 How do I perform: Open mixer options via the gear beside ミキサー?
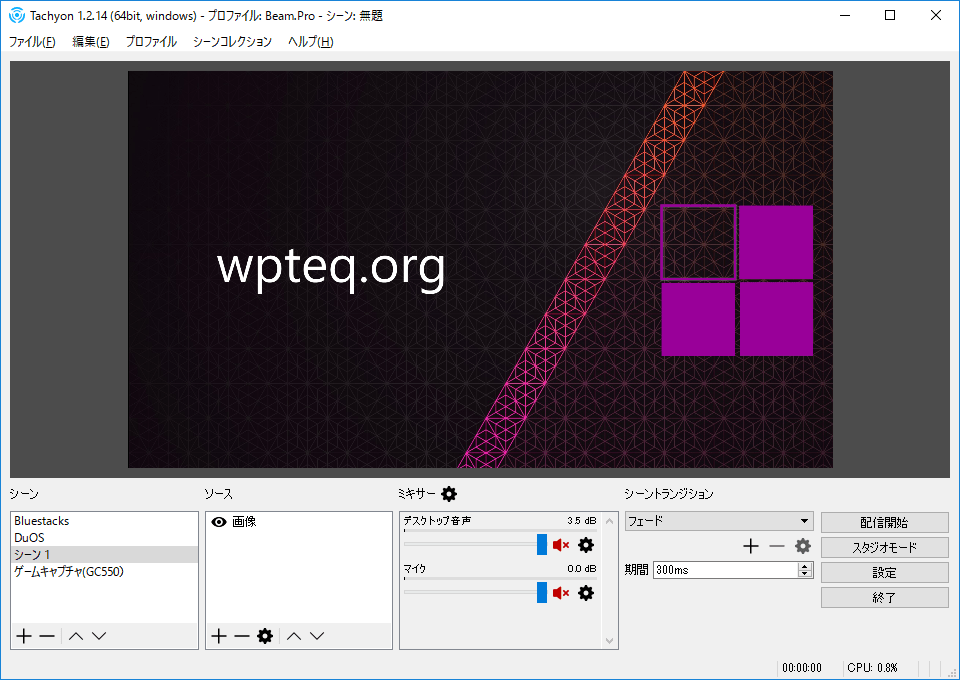pyautogui.click(x=448, y=493)
